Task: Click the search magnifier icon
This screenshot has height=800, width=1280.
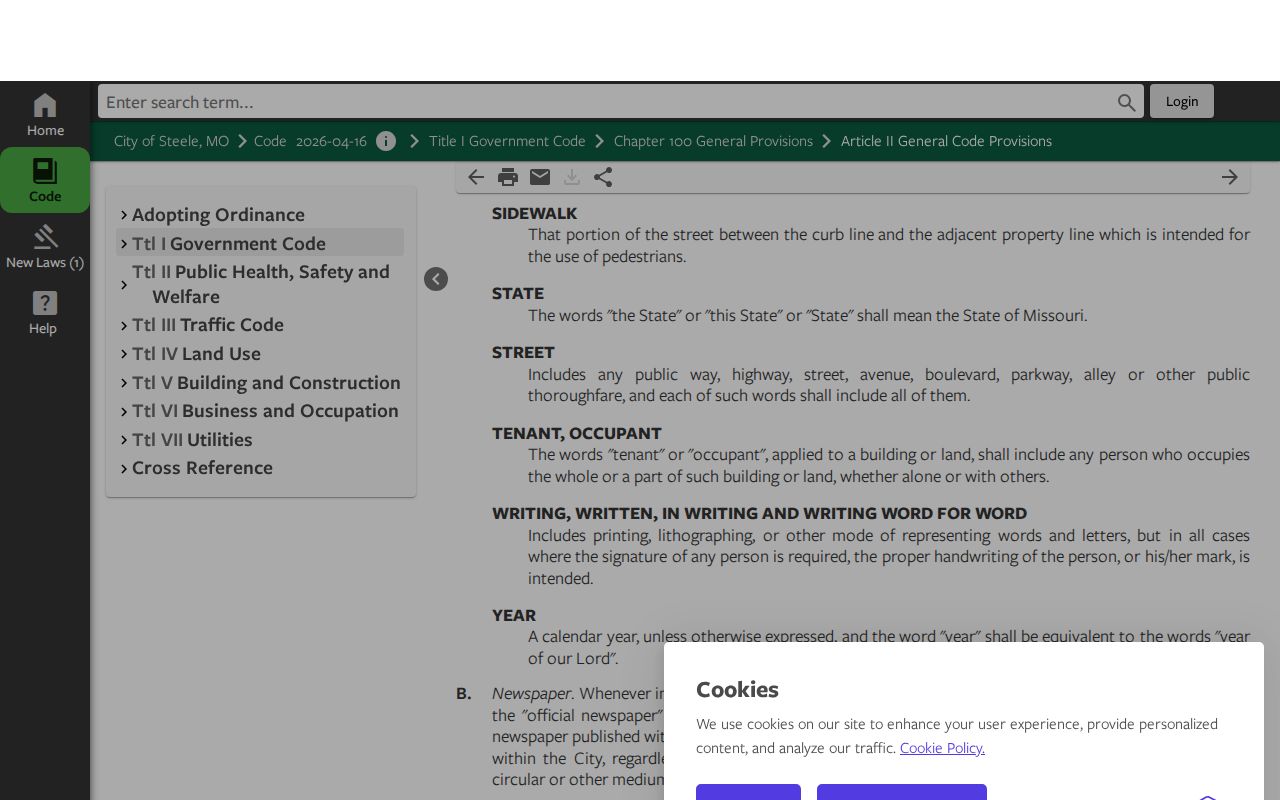Action: [x=1127, y=102]
